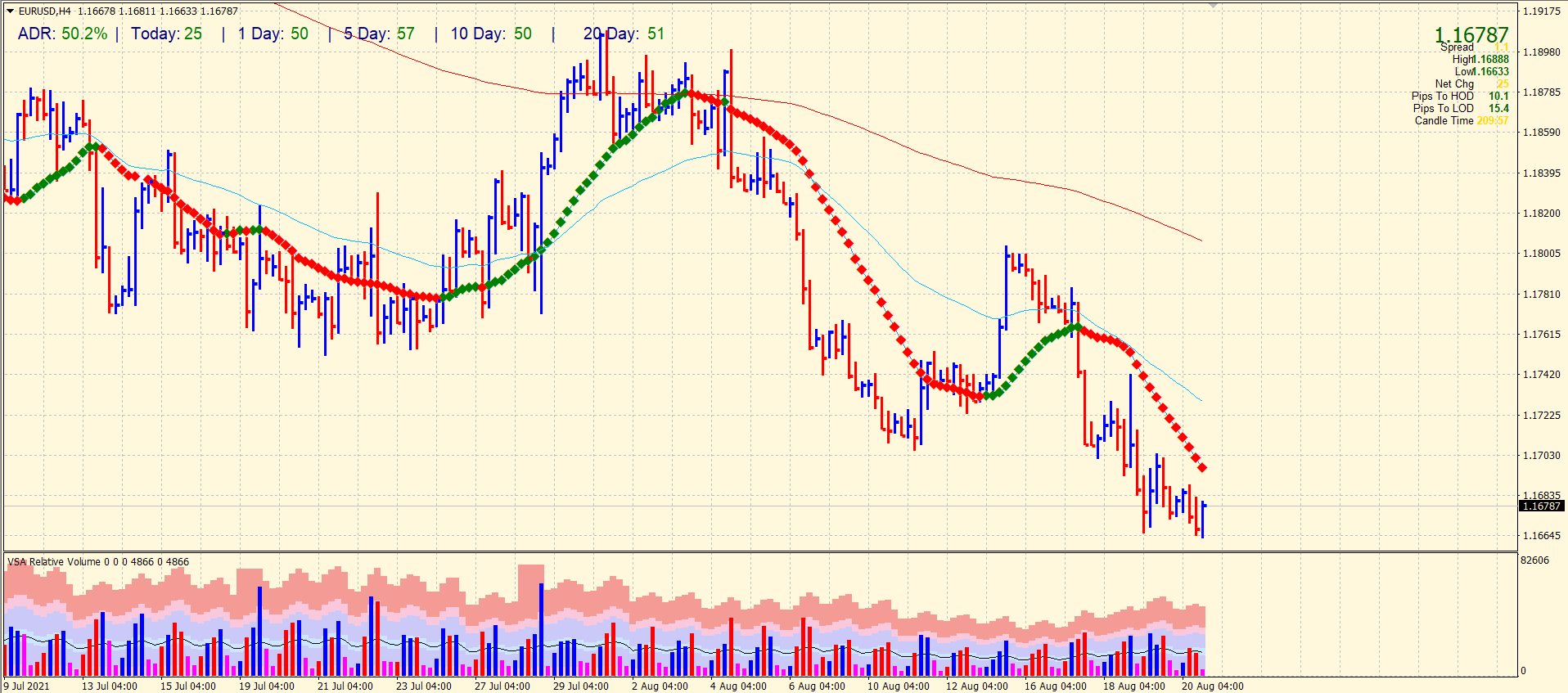Click the Candle Time countdown value

coord(1492,121)
